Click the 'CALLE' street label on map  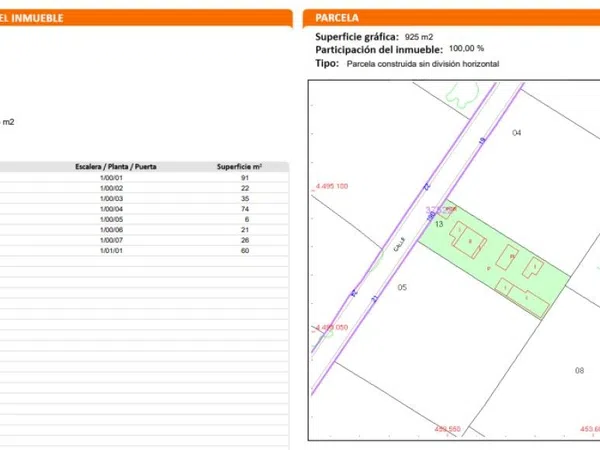click(x=399, y=244)
